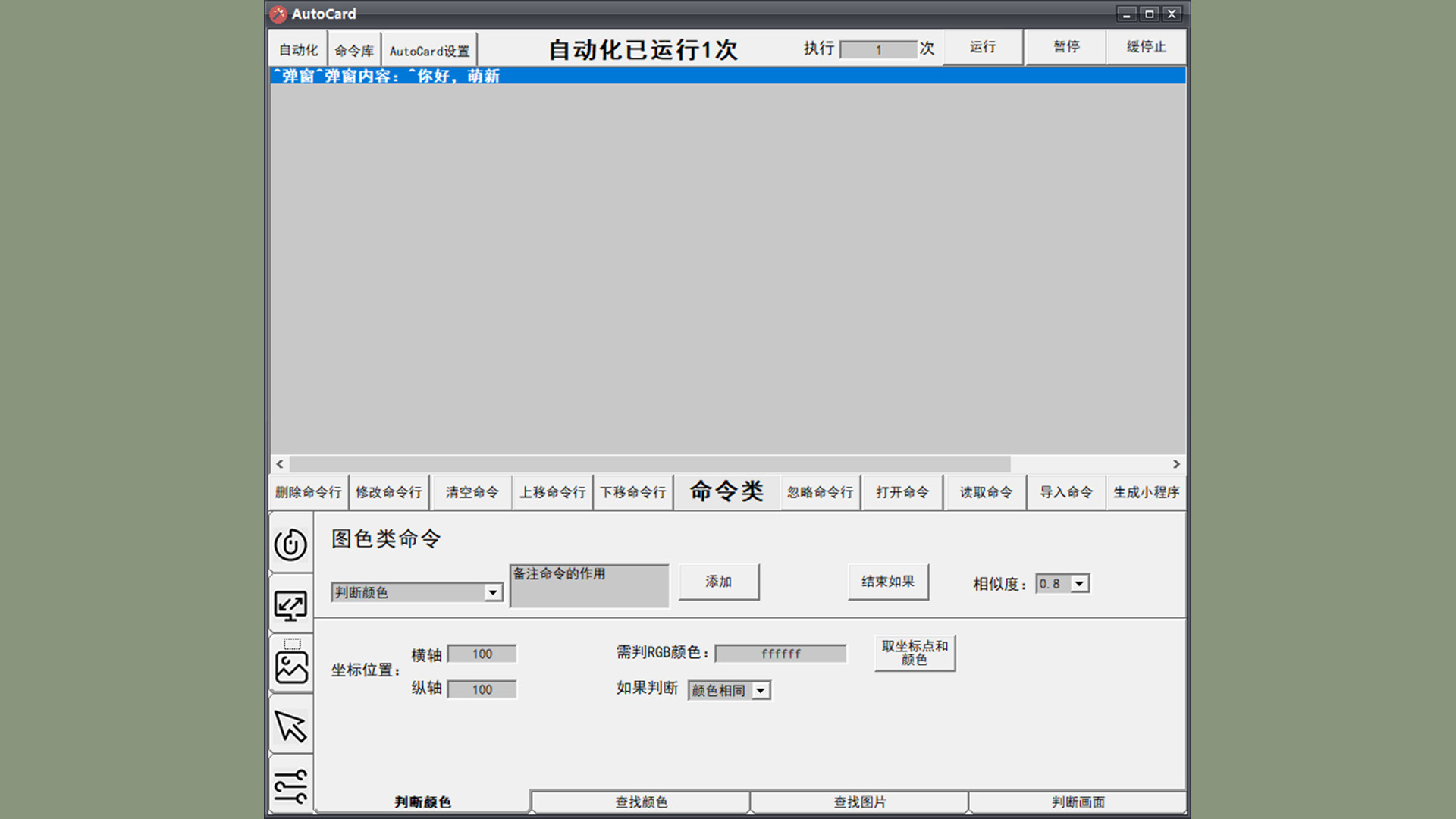Open the 命令库 tab
The width and height of the screenshot is (1456, 819).
tap(354, 50)
